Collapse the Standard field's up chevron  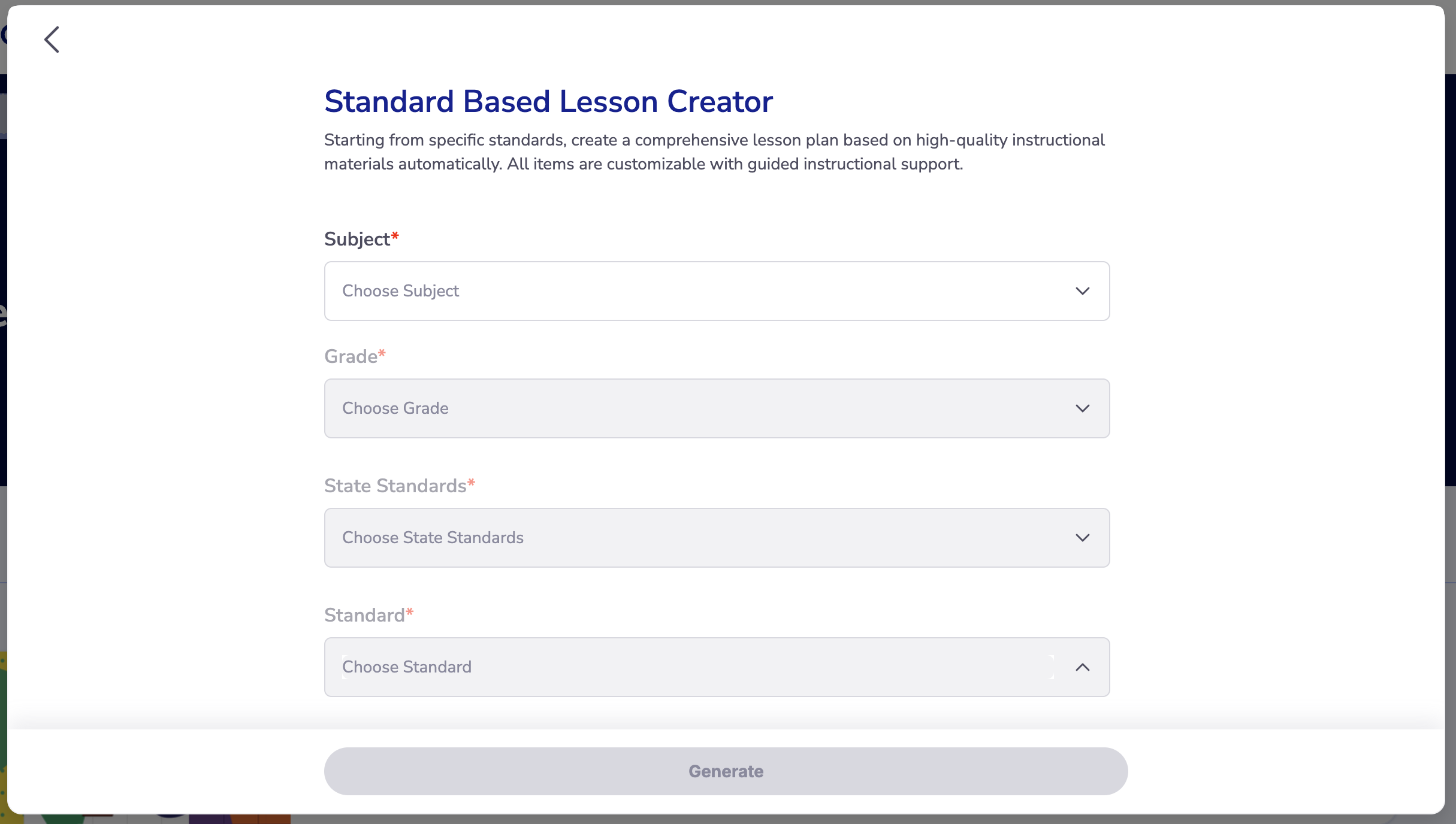[x=1082, y=667]
